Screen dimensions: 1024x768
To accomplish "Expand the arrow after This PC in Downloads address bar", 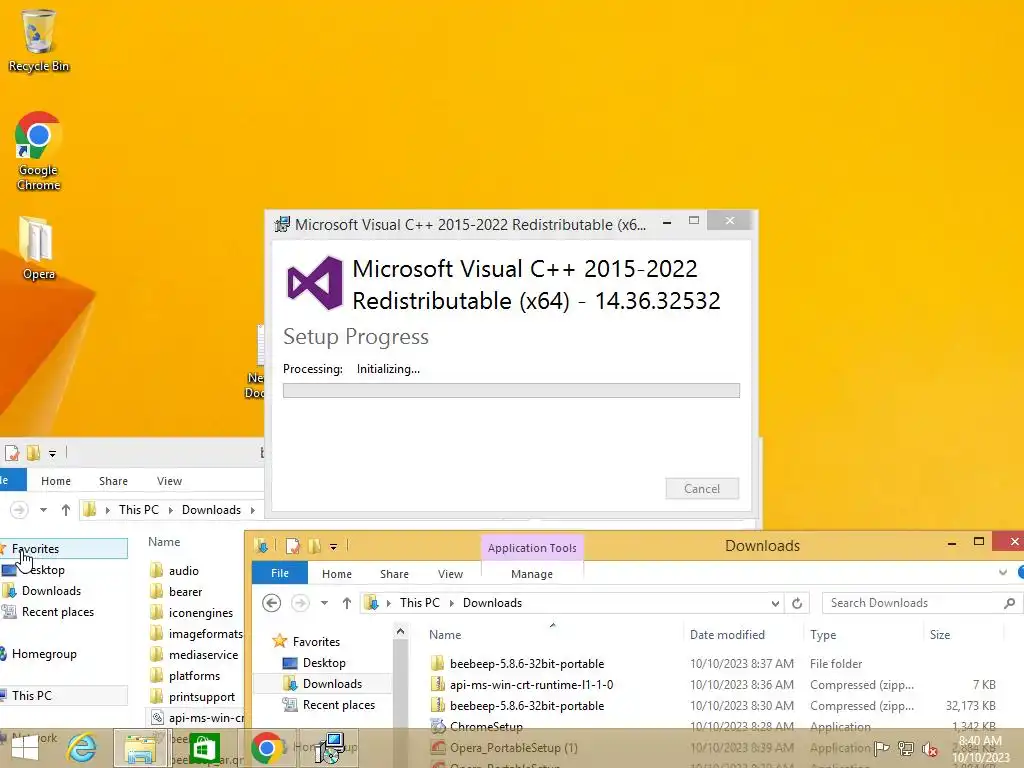I will [x=451, y=603].
